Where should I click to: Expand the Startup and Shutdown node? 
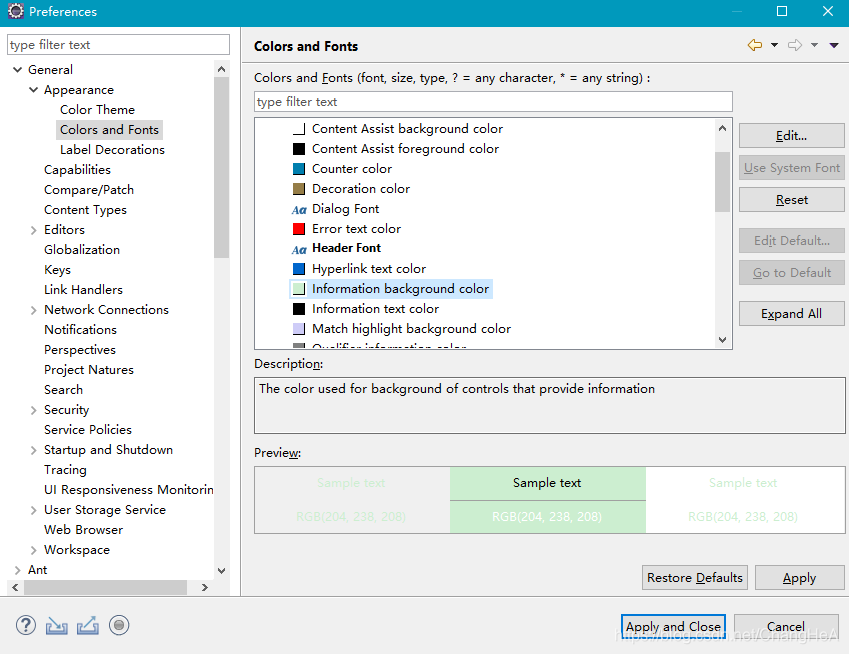[34, 450]
